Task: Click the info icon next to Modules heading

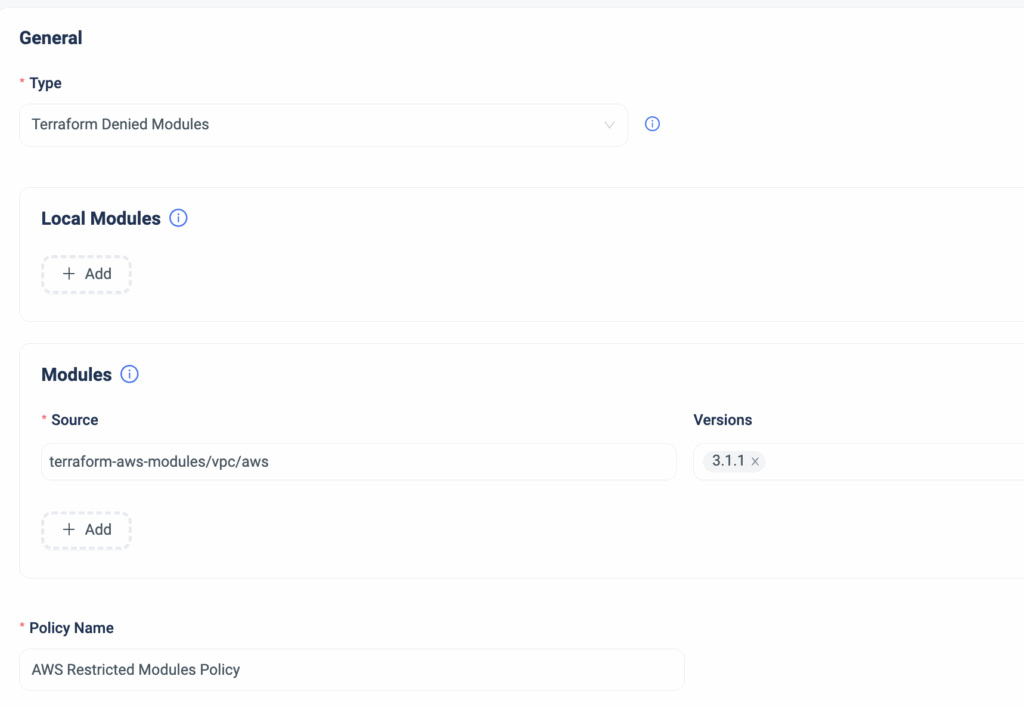Action: [x=129, y=374]
